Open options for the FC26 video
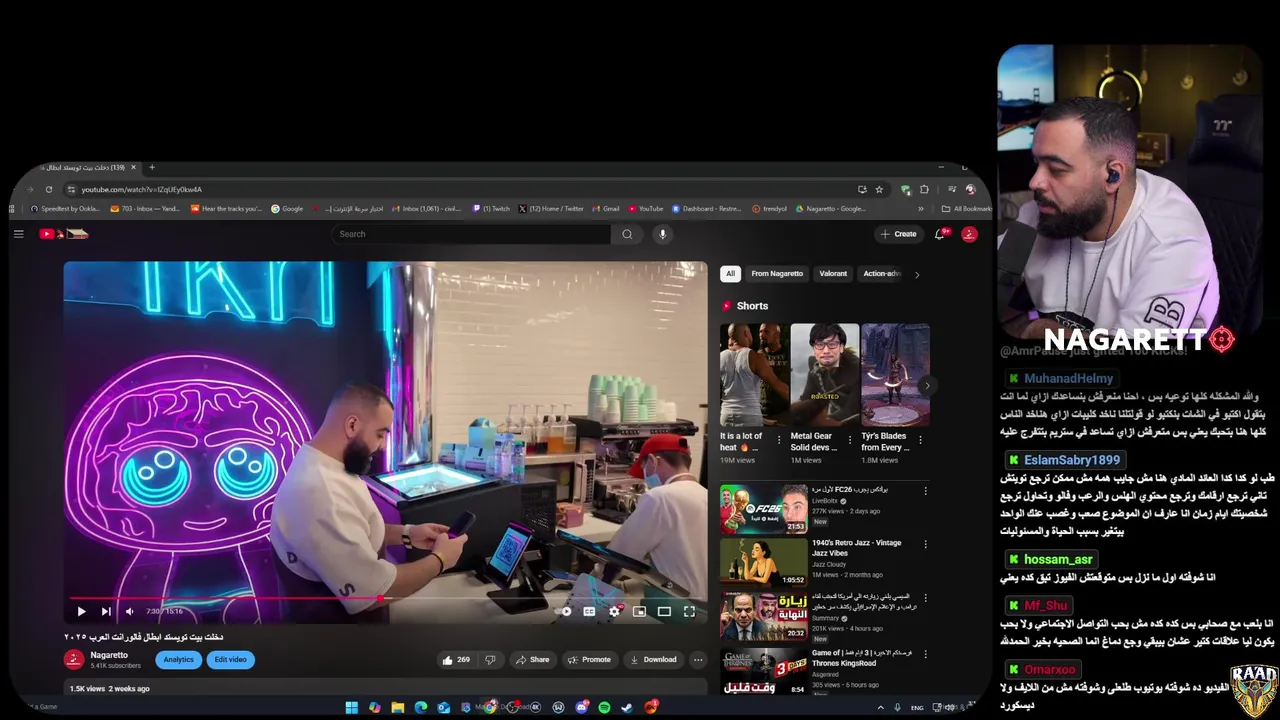The height and width of the screenshot is (720, 1280). [x=925, y=491]
